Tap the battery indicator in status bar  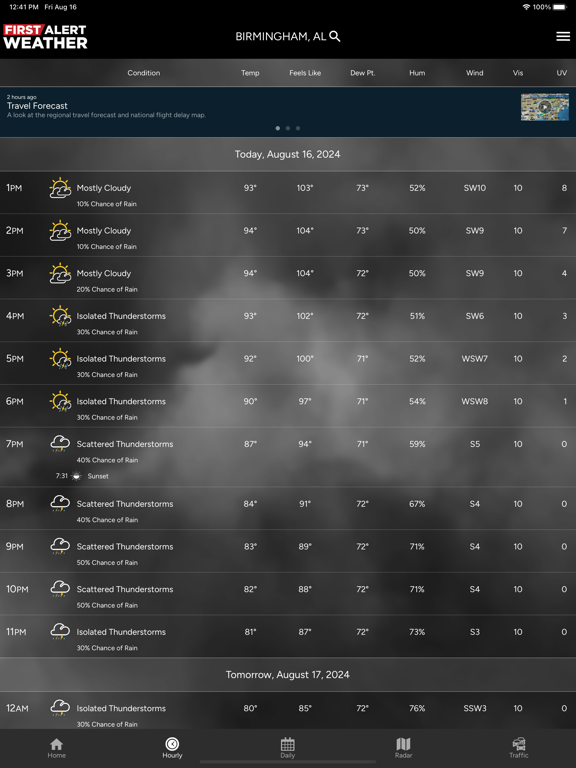tap(560, 7)
